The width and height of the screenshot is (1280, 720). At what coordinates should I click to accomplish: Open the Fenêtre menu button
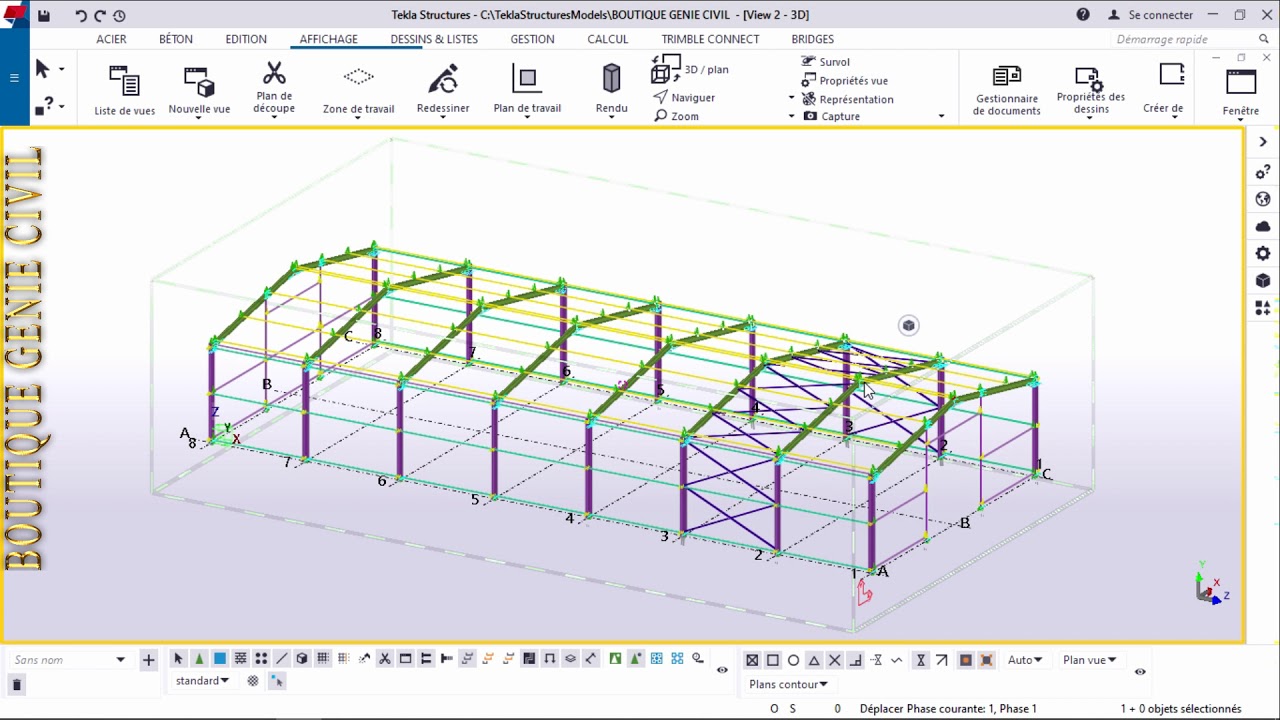tap(1240, 93)
